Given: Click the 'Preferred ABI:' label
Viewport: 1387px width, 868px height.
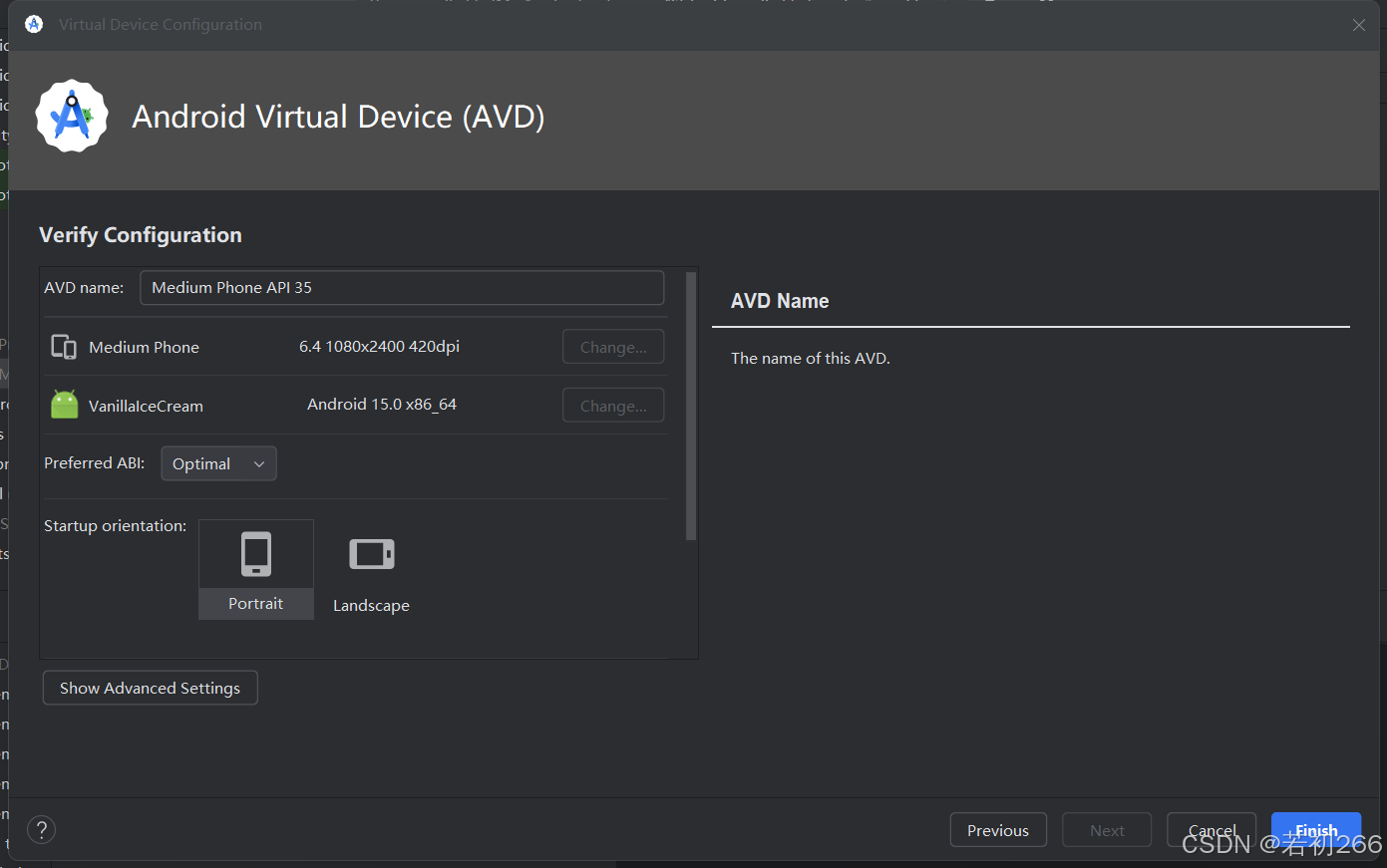Looking at the screenshot, I should [x=95, y=462].
